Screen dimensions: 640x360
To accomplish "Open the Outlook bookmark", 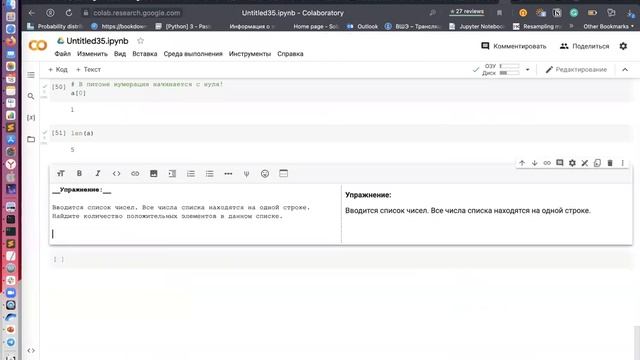I will click(362, 27).
